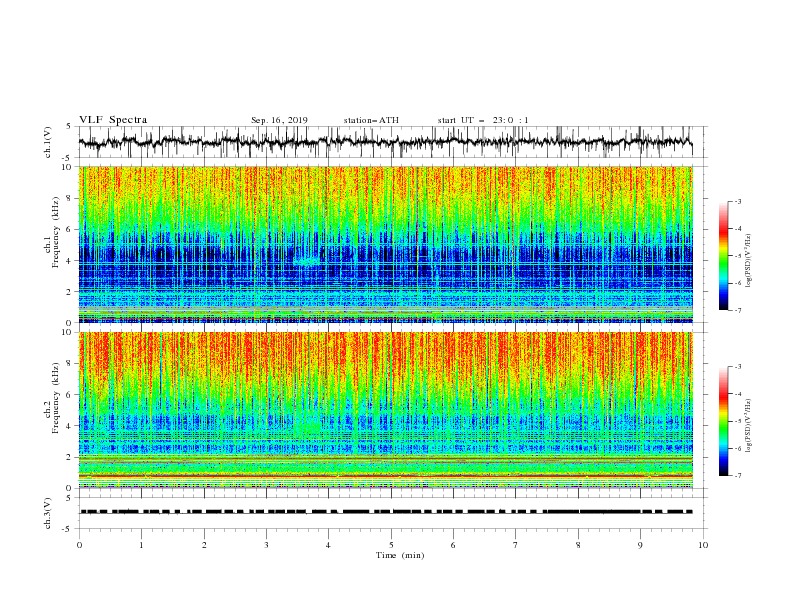Click the "station=ATH" header label
This screenshot has height=612, width=792.
coord(371,120)
